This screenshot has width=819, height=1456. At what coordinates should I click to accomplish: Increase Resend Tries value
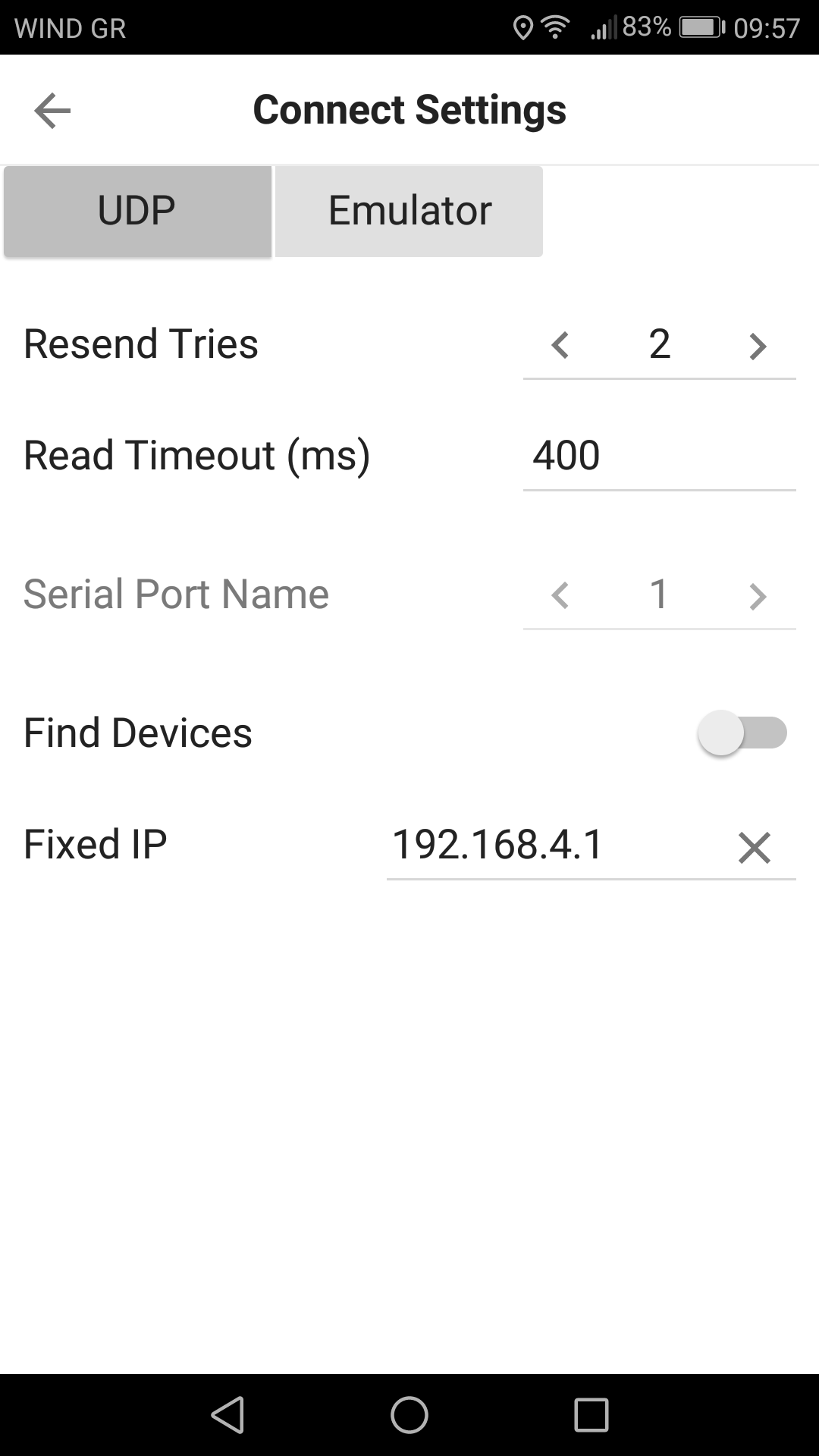(758, 345)
